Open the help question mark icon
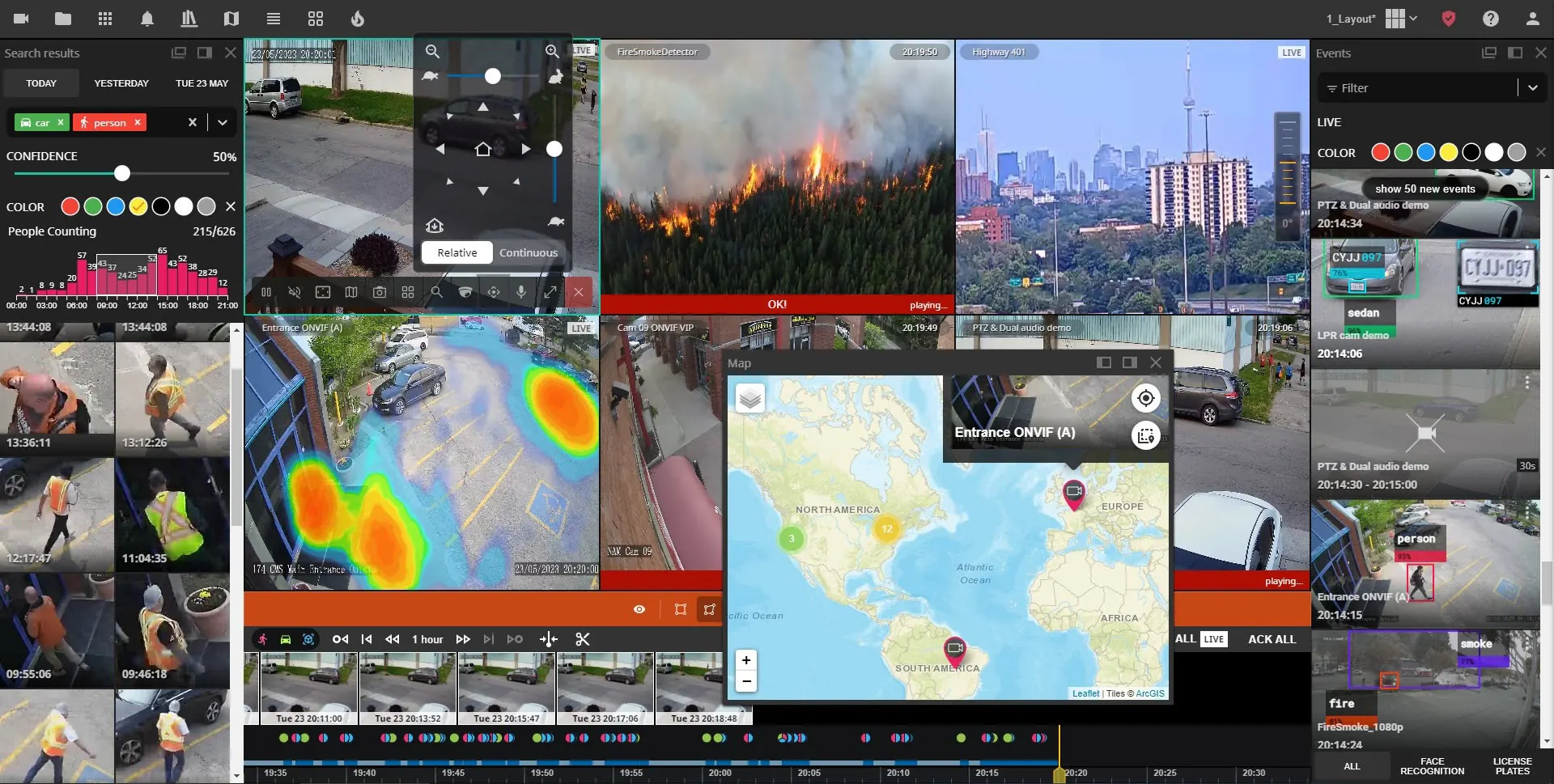 pyautogui.click(x=1491, y=19)
